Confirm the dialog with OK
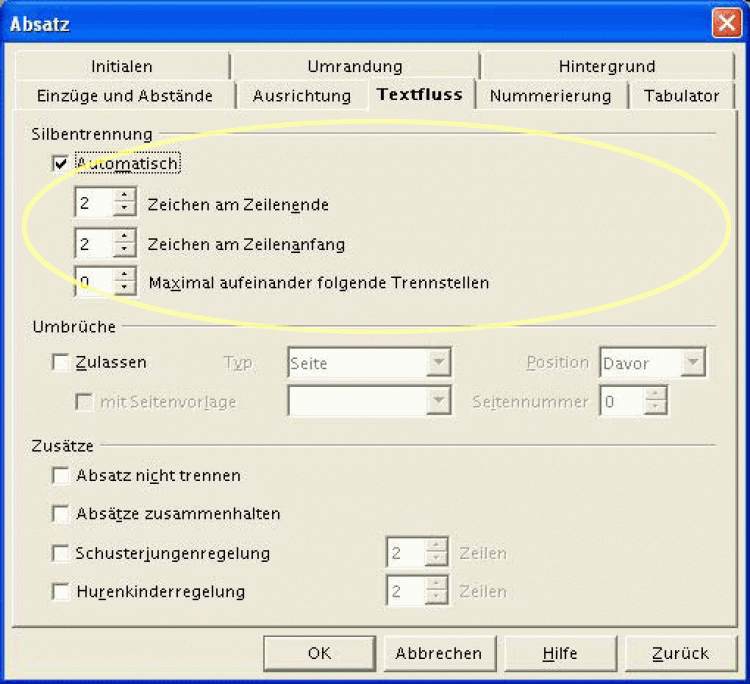 [x=319, y=653]
